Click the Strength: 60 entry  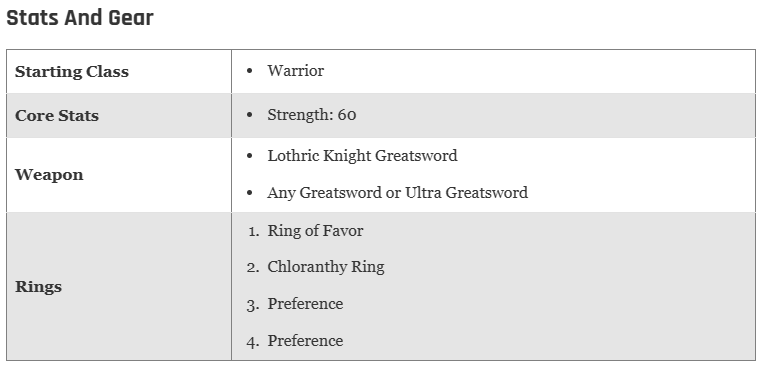[312, 115]
